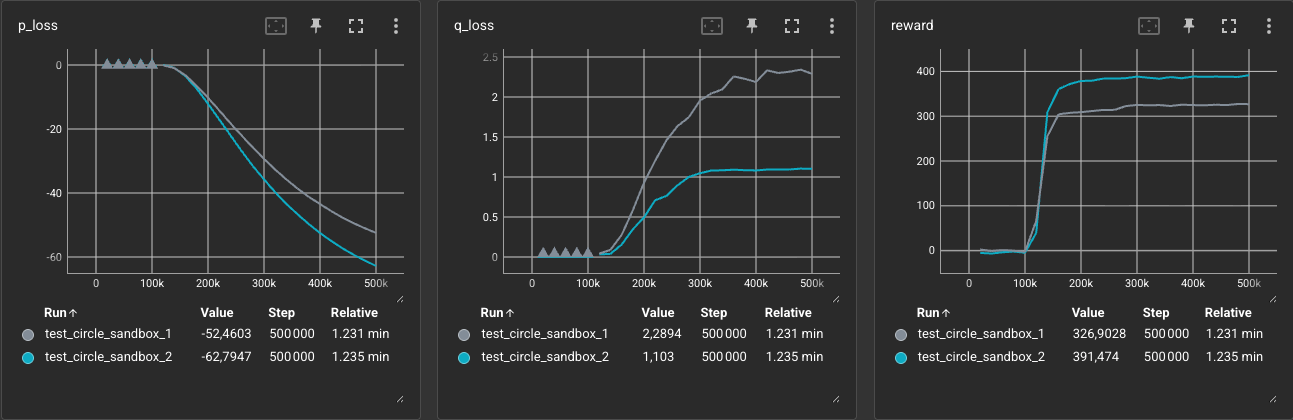The image size is (1293, 420).
Task: Expand q_loss card to full screen
Action: 792,26
